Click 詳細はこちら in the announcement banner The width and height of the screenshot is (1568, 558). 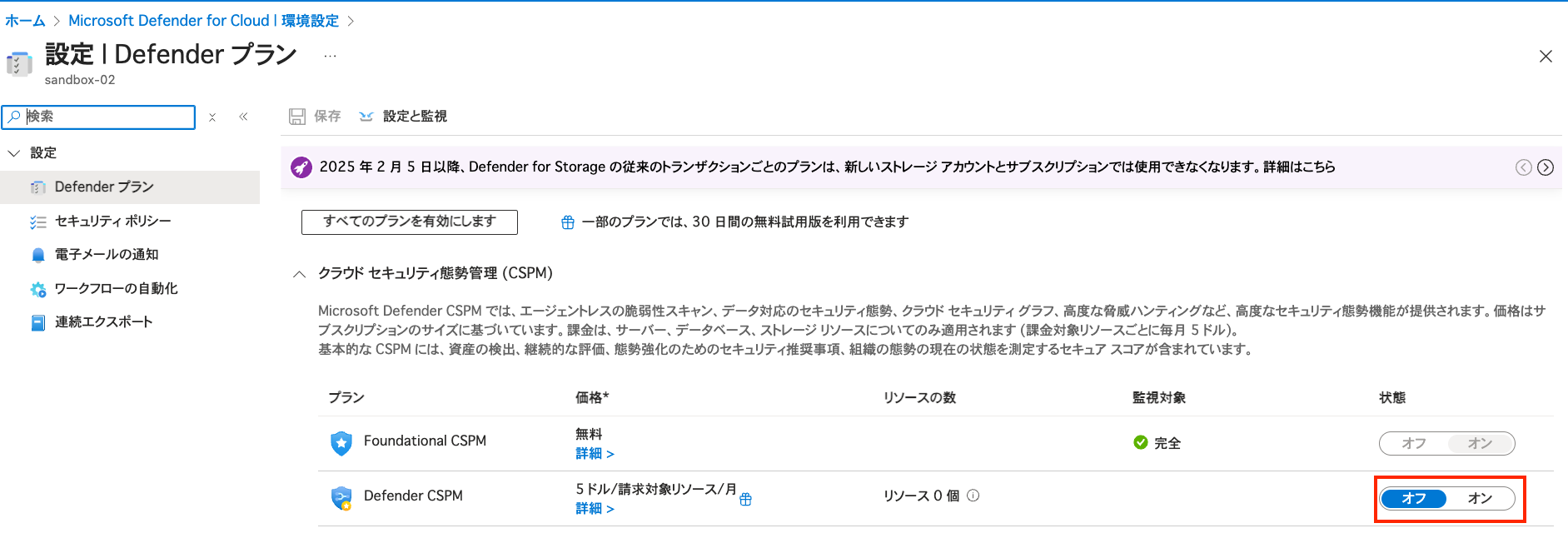click(x=1299, y=167)
